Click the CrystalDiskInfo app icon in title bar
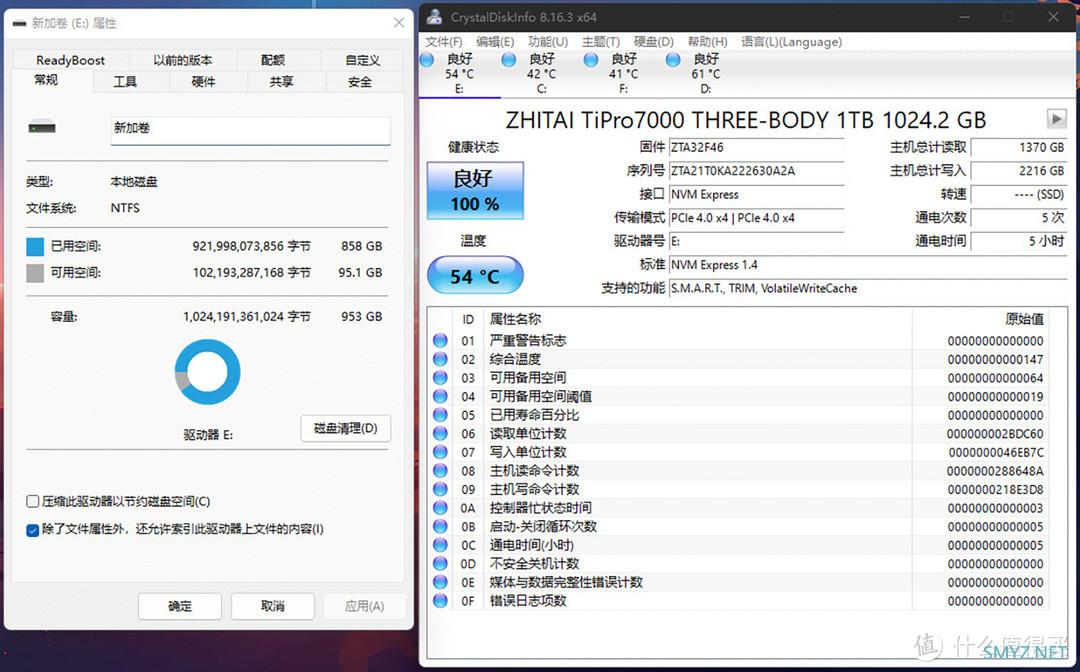1080x672 pixels. tap(433, 16)
